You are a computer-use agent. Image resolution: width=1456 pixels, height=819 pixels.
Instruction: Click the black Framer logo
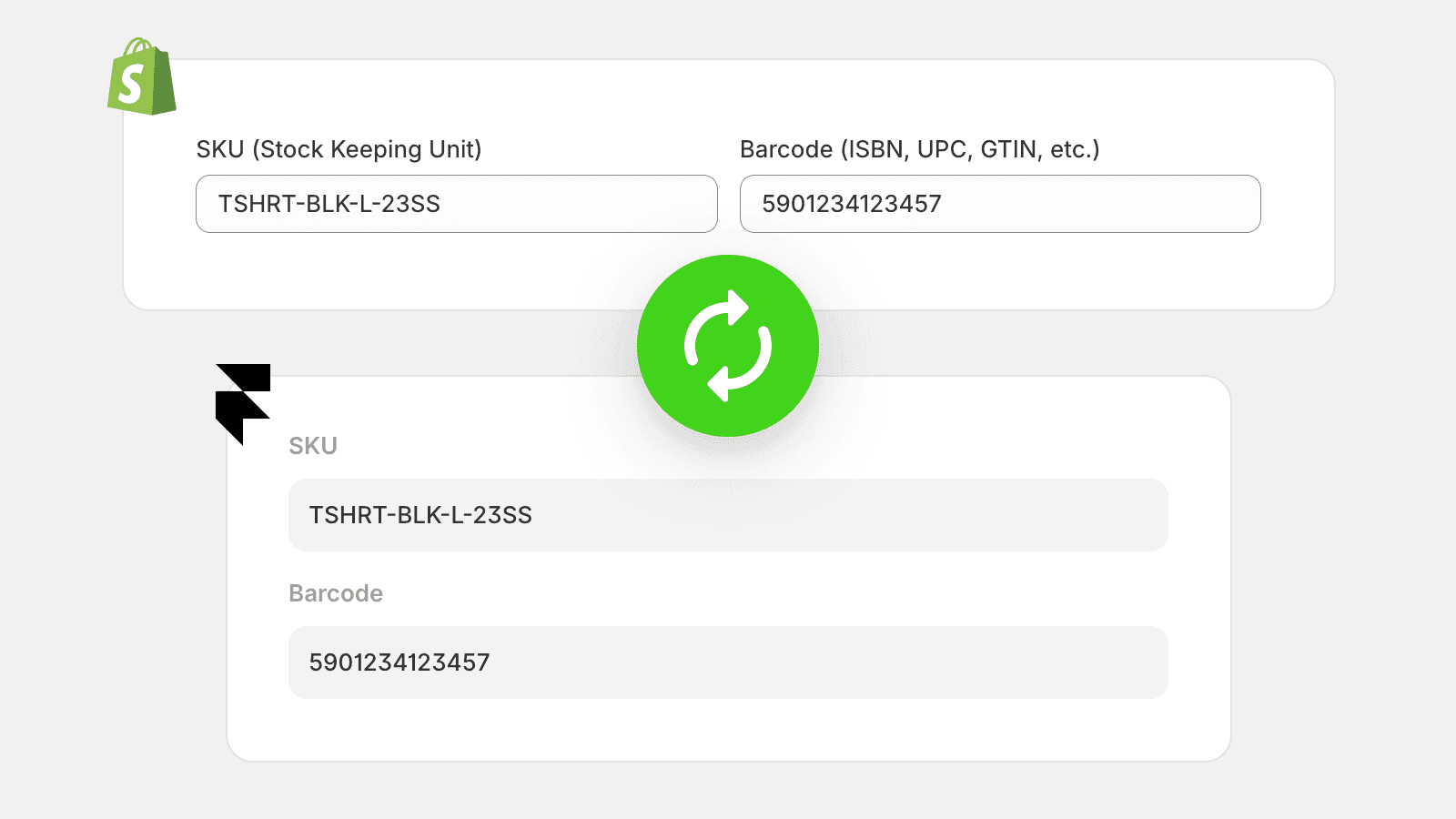pyautogui.click(x=243, y=404)
